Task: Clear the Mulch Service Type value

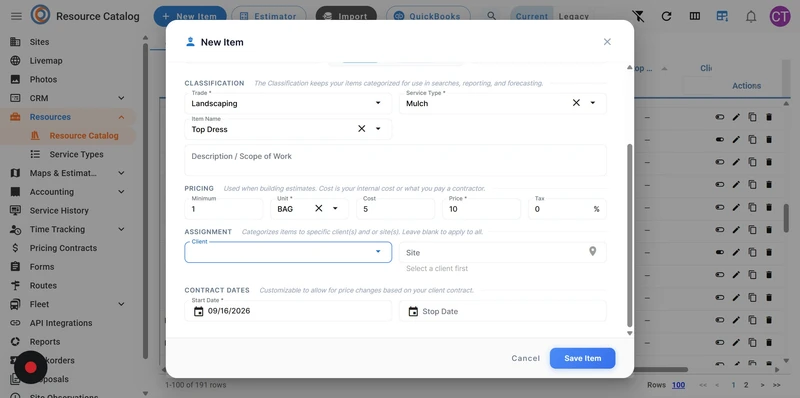Action: pyautogui.click(x=576, y=103)
